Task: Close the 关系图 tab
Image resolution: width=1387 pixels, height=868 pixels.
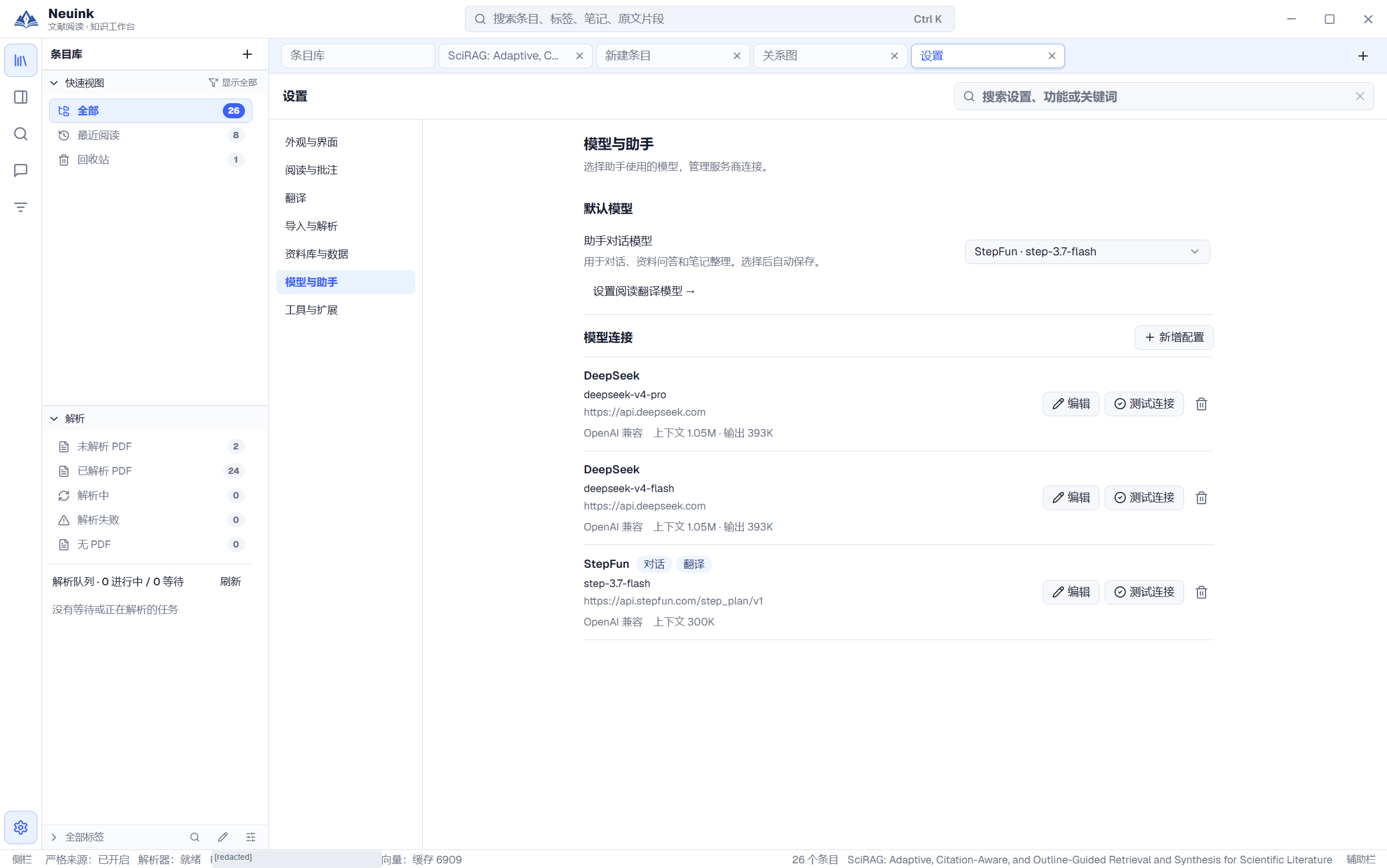Action: click(x=895, y=56)
